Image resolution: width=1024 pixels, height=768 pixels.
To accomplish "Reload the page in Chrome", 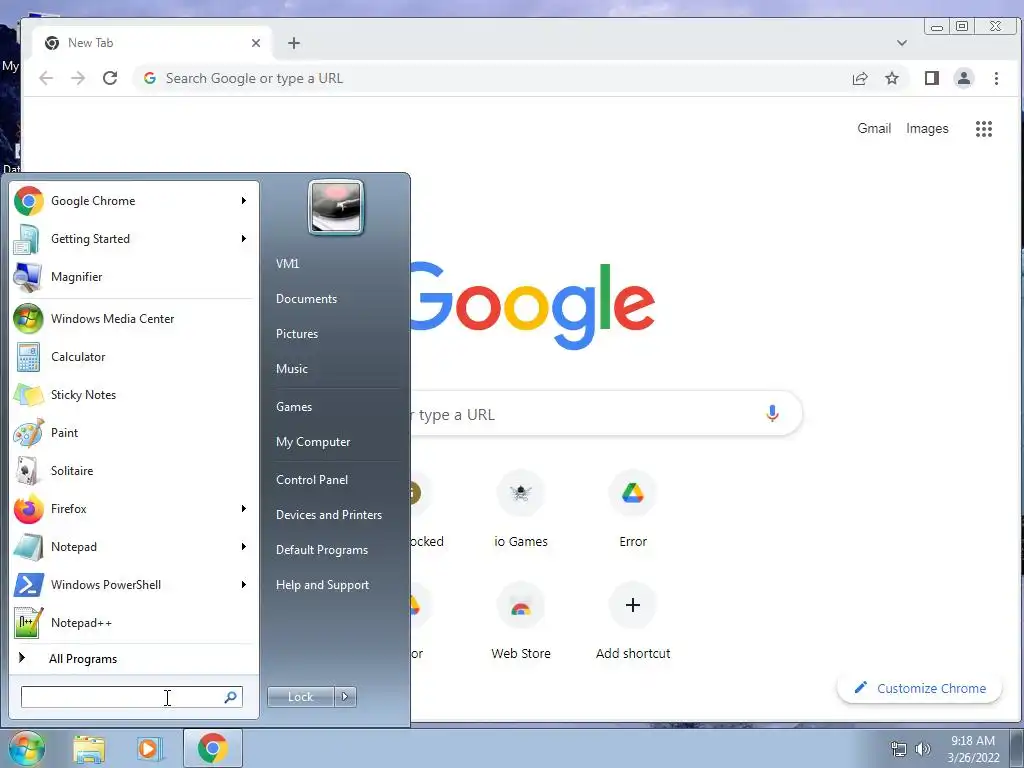I will pos(110,78).
